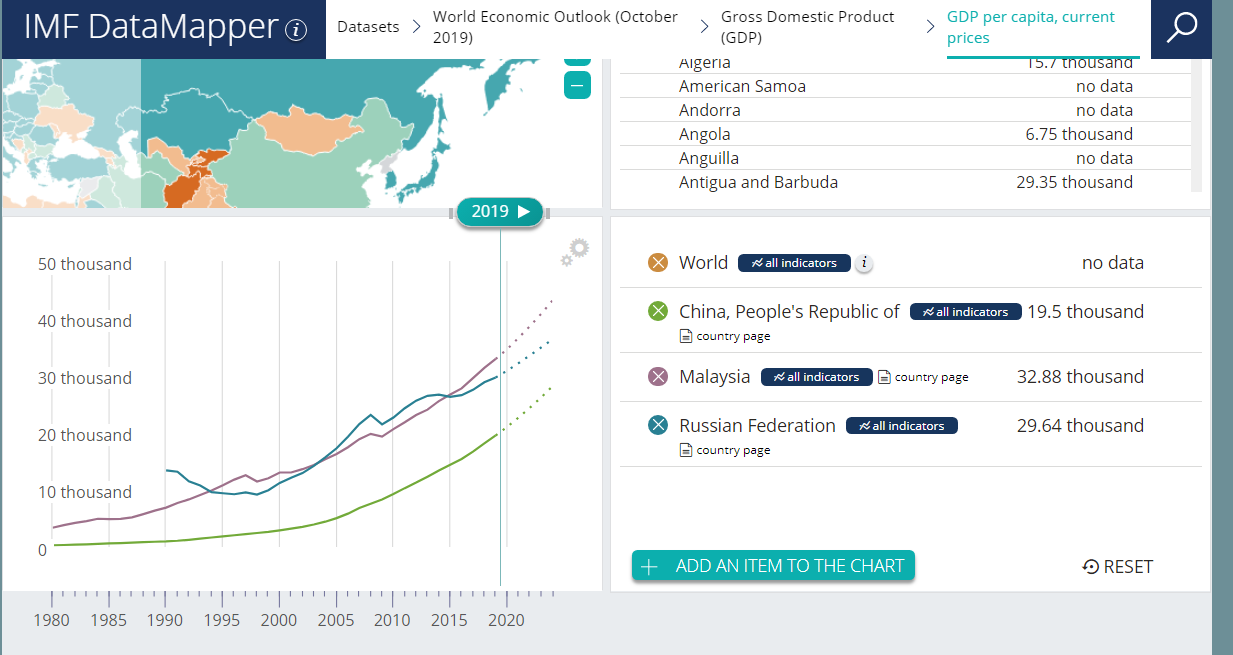Remove World from the chart
The width and height of the screenshot is (1233, 655).
[658, 263]
